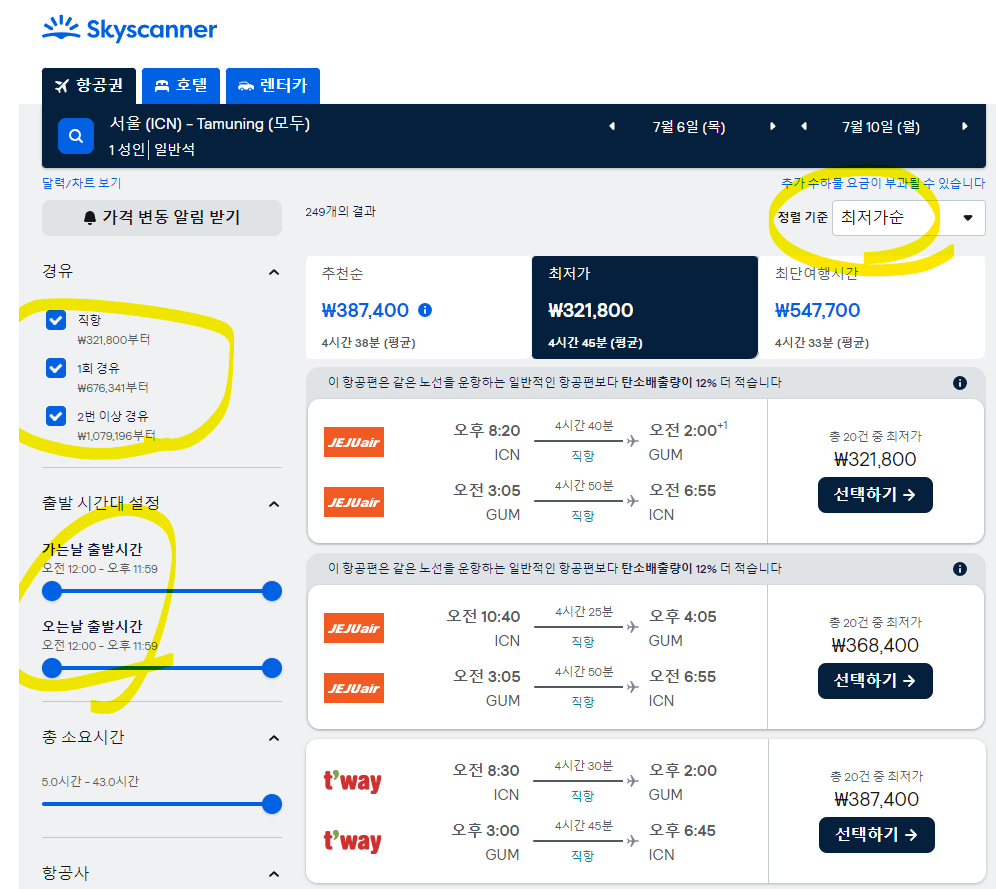Click info icon beside ₩387,400 recommended price
The height and width of the screenshot is (889, 996).
click(x=425, y=310)
